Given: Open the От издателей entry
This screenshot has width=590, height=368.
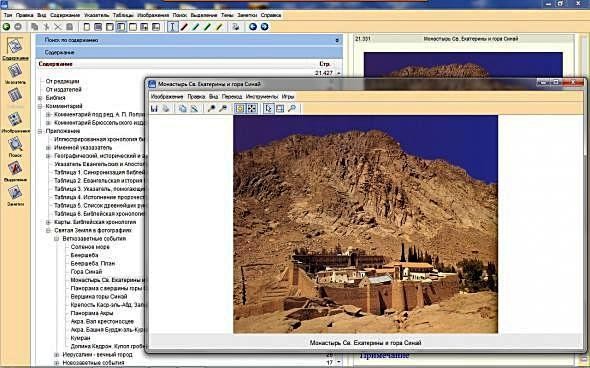Looking at the screenshot, I should pos(64,90).
